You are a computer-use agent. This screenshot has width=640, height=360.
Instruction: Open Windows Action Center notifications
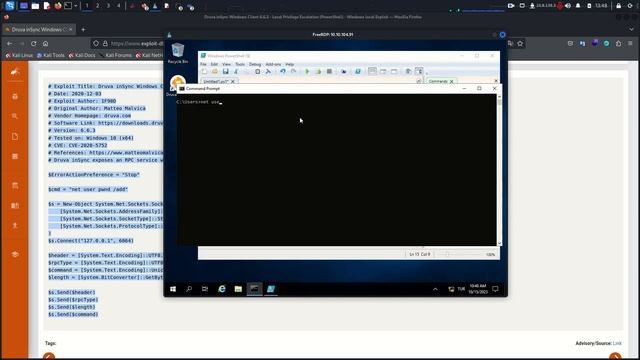496,289
